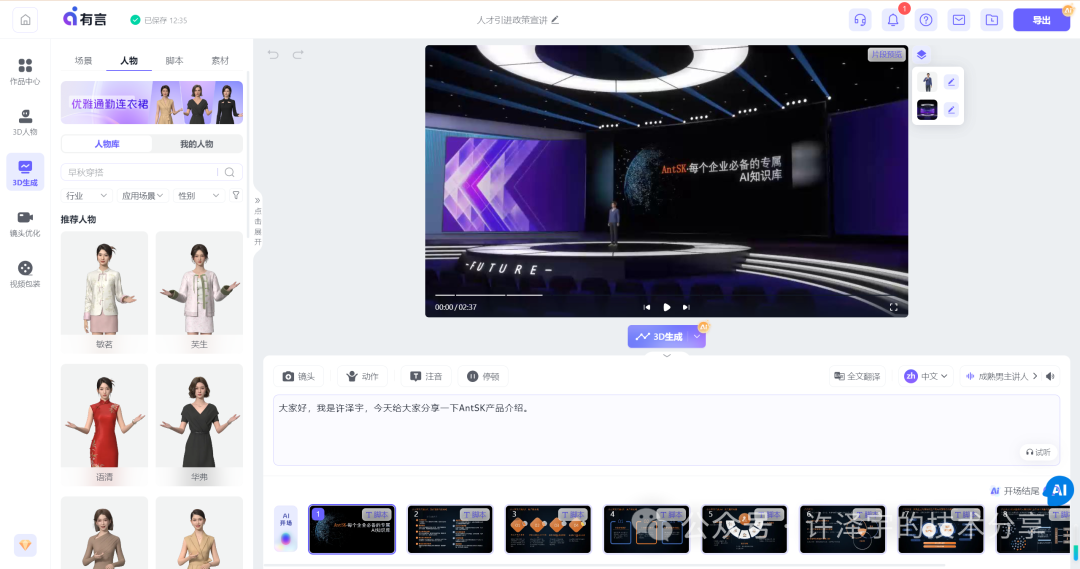Click the 早秋穿搭 search field

pos(143,172)
